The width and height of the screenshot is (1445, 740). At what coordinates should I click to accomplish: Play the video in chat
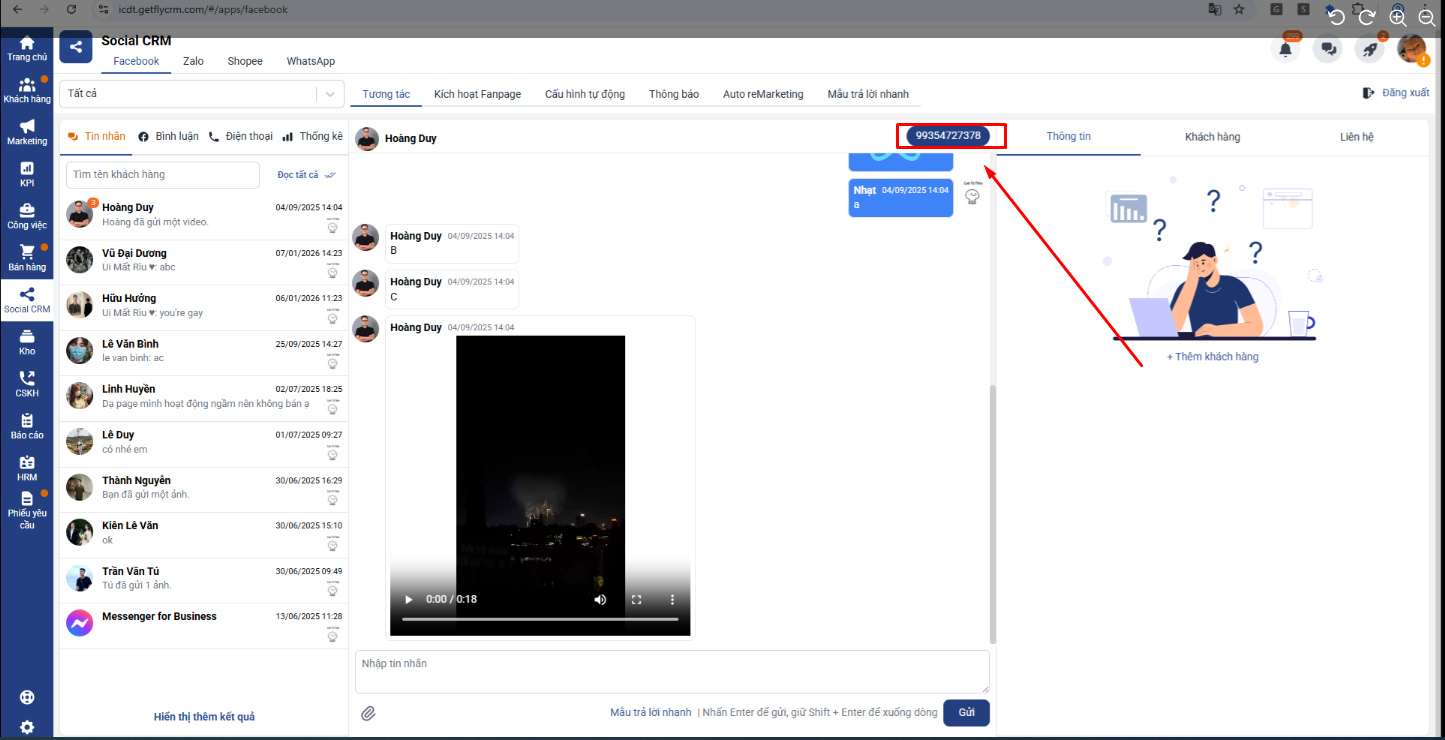point(407,599)
